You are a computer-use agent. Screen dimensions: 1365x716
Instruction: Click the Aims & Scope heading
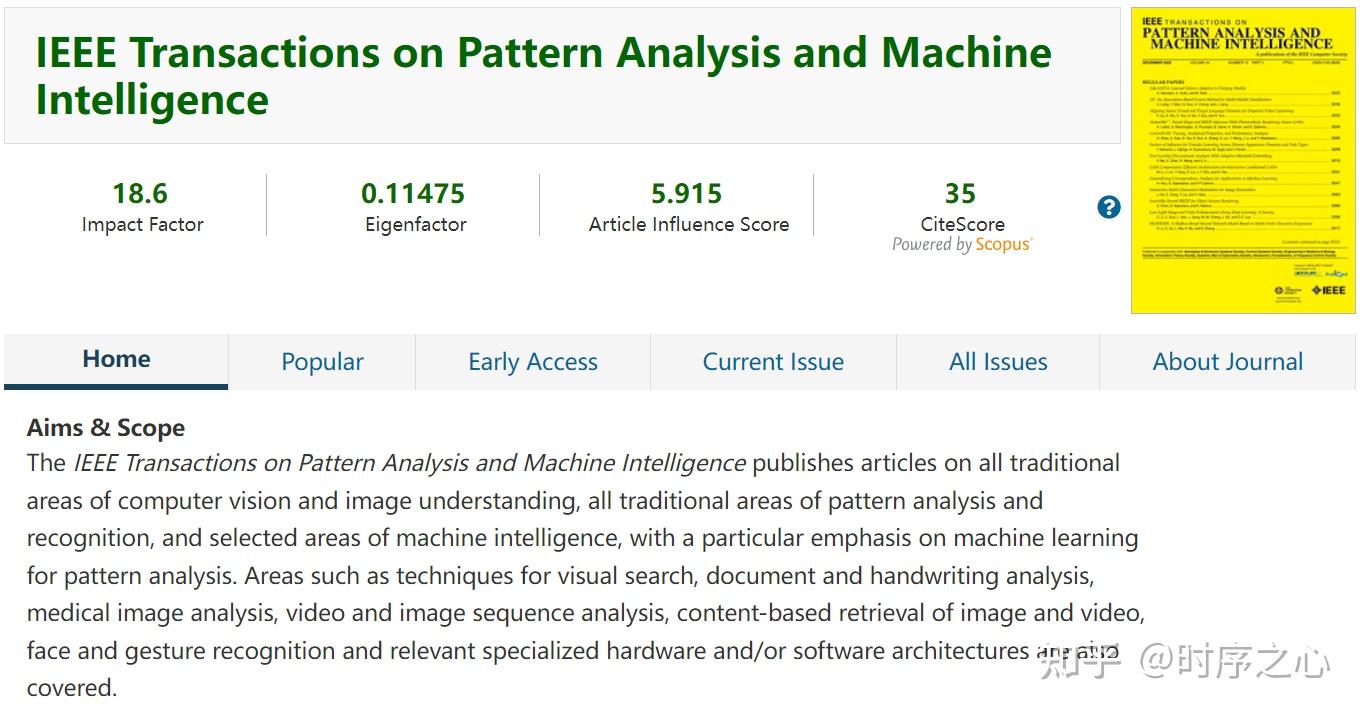(106, 428)
